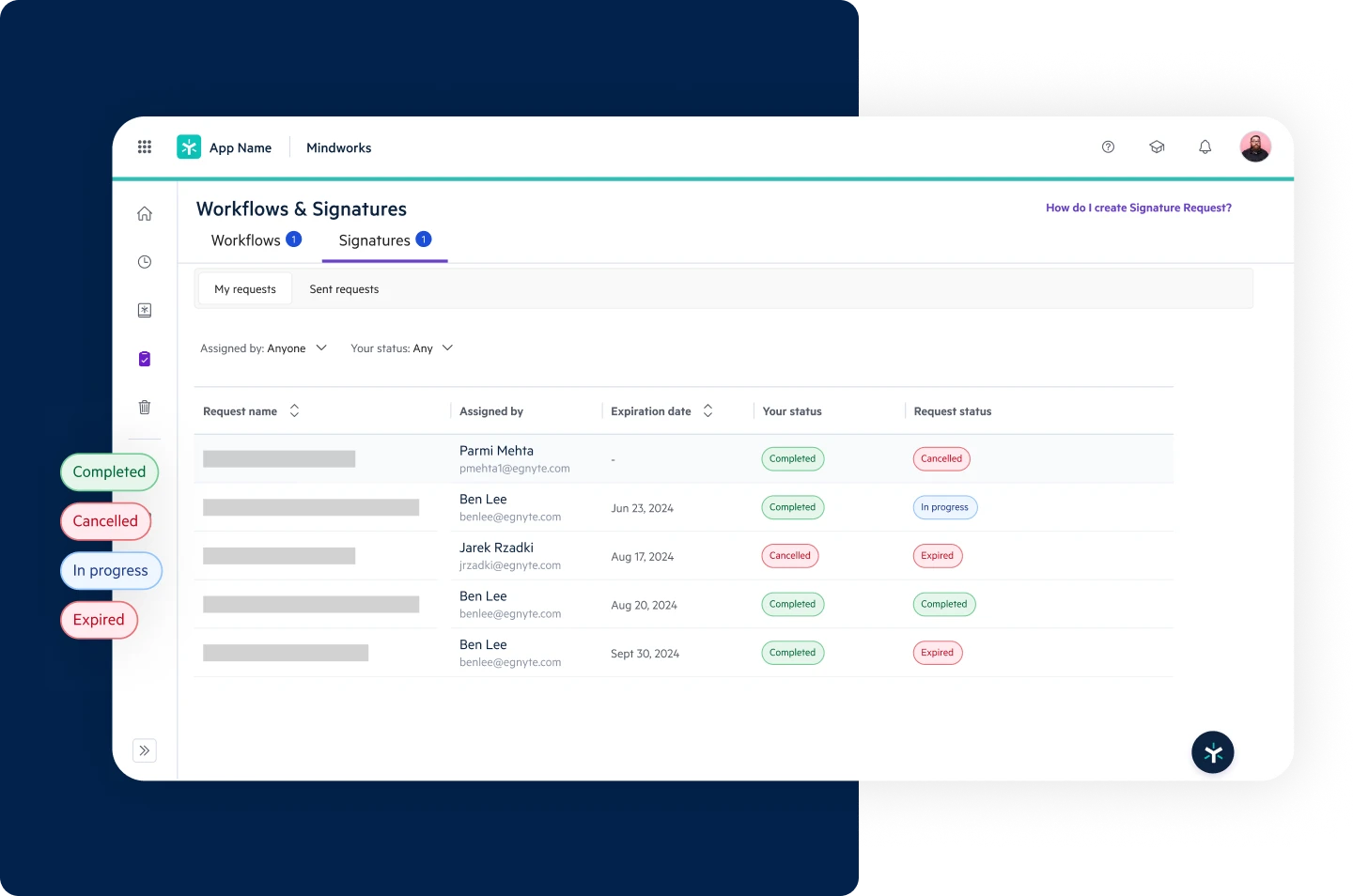This screenshot has width=1353, height=896.
Task: Select the purple Workflows clipboard sidebar icon
Action: (145, 359)
